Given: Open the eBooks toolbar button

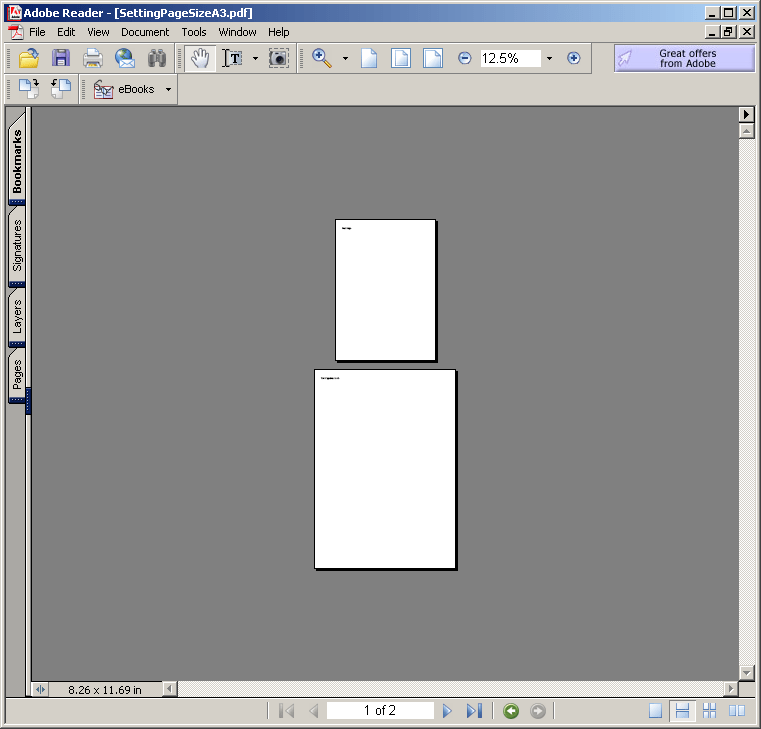Looking at the screenshot, I should click(124, 89).
